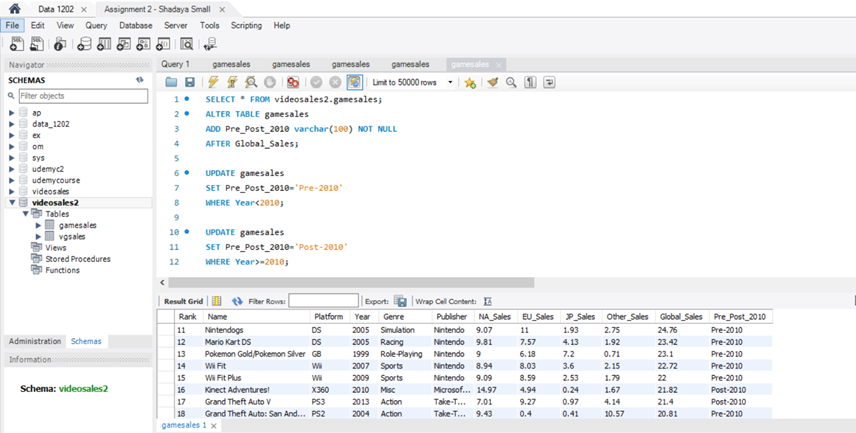Commit the transaction icon
Image resolution: width=856 pixels, height=433 pixels.
click(316, 82)
